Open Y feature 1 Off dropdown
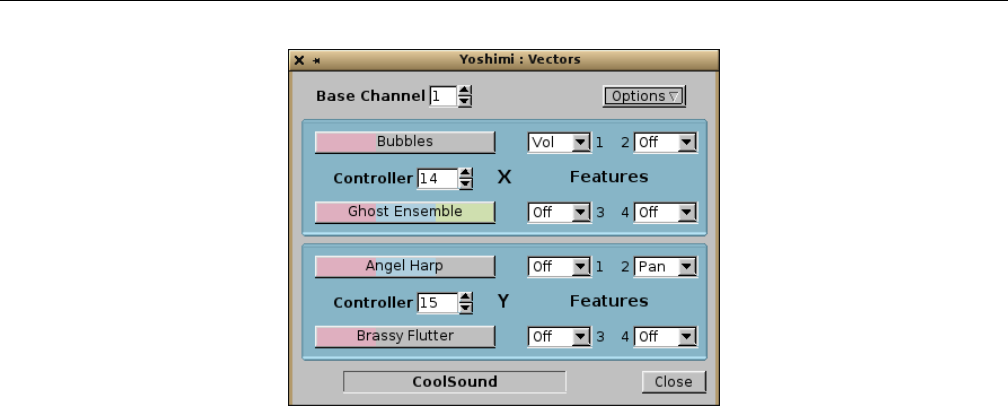Image resolution: width=1008 pixels, height=406 pixels. tap(559, 267)
